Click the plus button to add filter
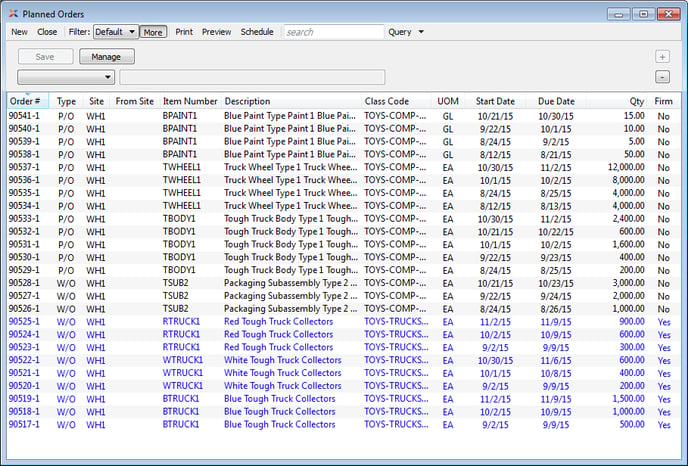Screen dimensions: 688x466 662,57
